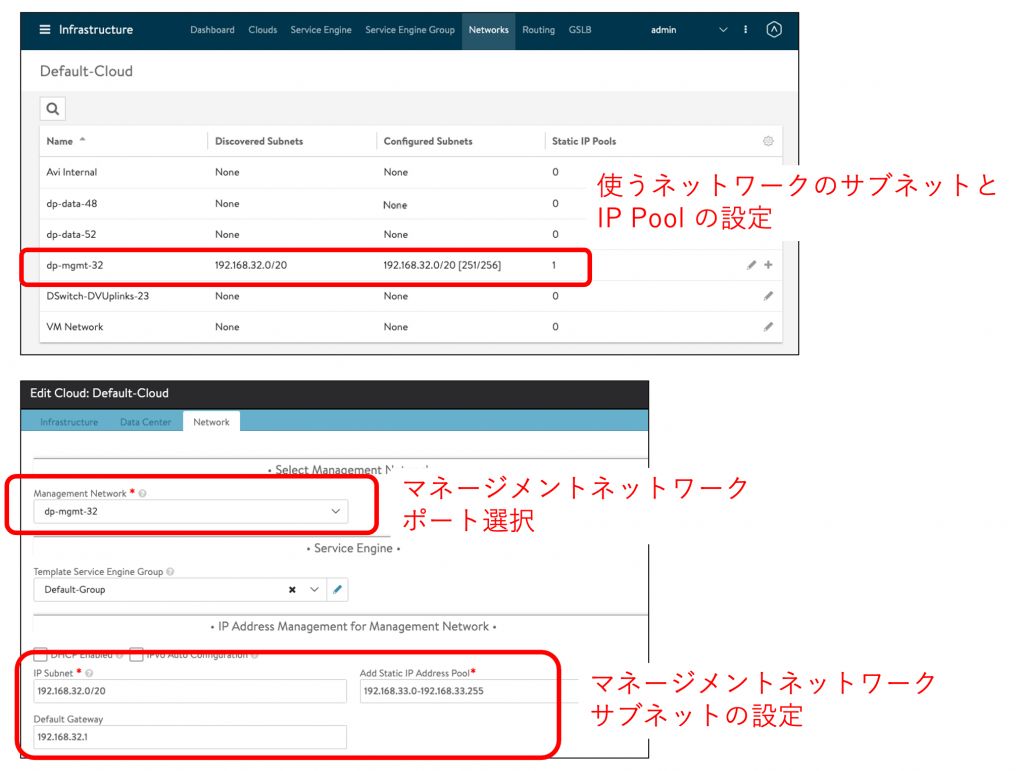The height and width of the screenshot is (771, 1024).
Task: Open the Routing page
Action: (x=539, y=30)
